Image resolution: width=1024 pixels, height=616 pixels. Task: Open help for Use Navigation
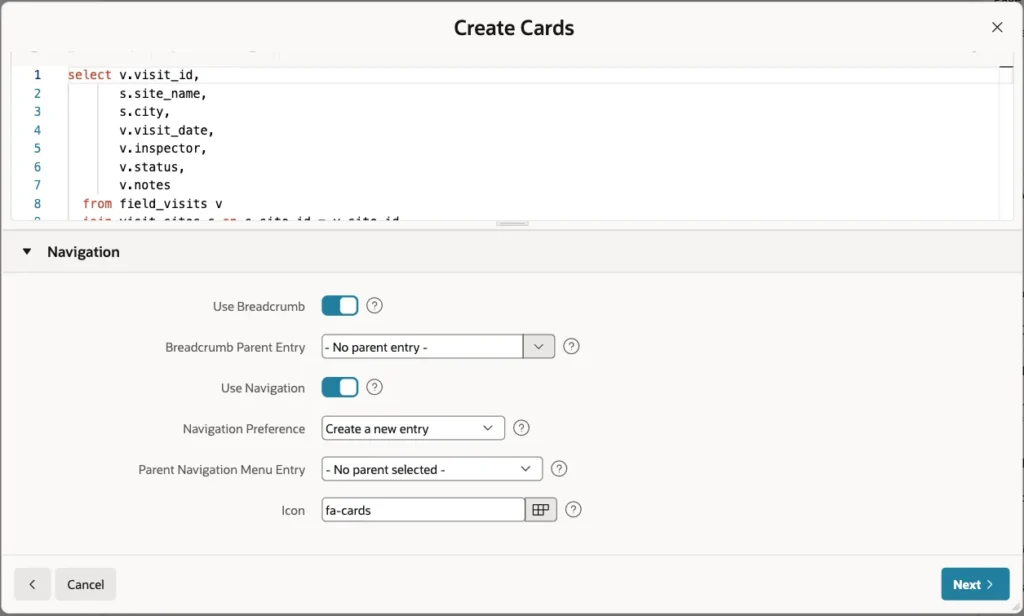click(374, 387)
